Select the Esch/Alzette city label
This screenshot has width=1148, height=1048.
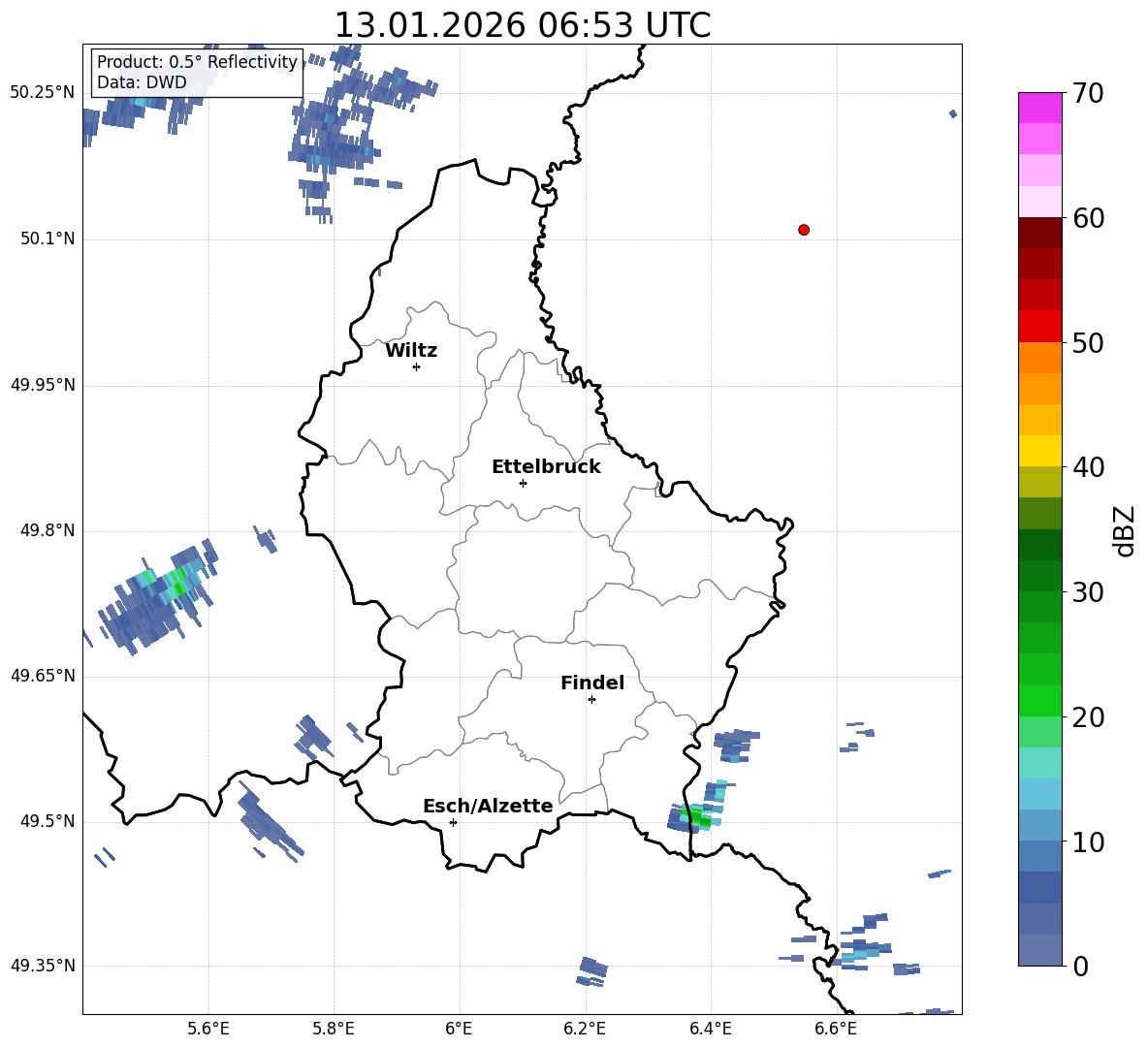coord(488,807)
